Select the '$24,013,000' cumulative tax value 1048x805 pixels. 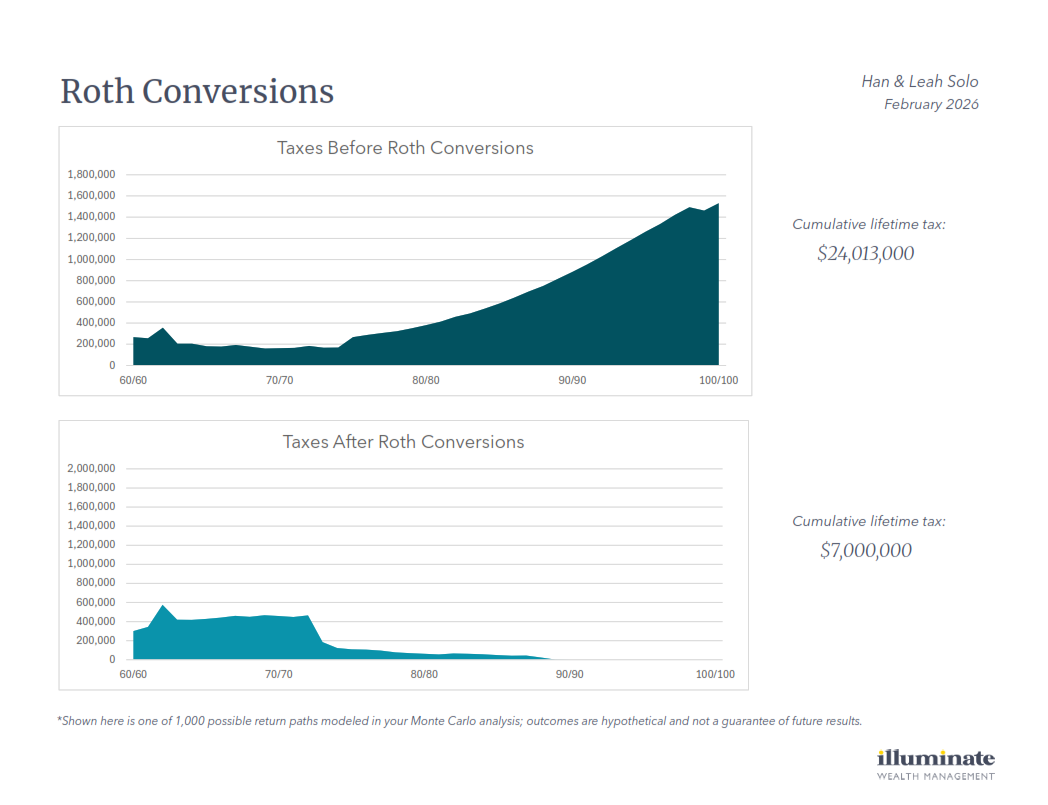click(866, 253)
